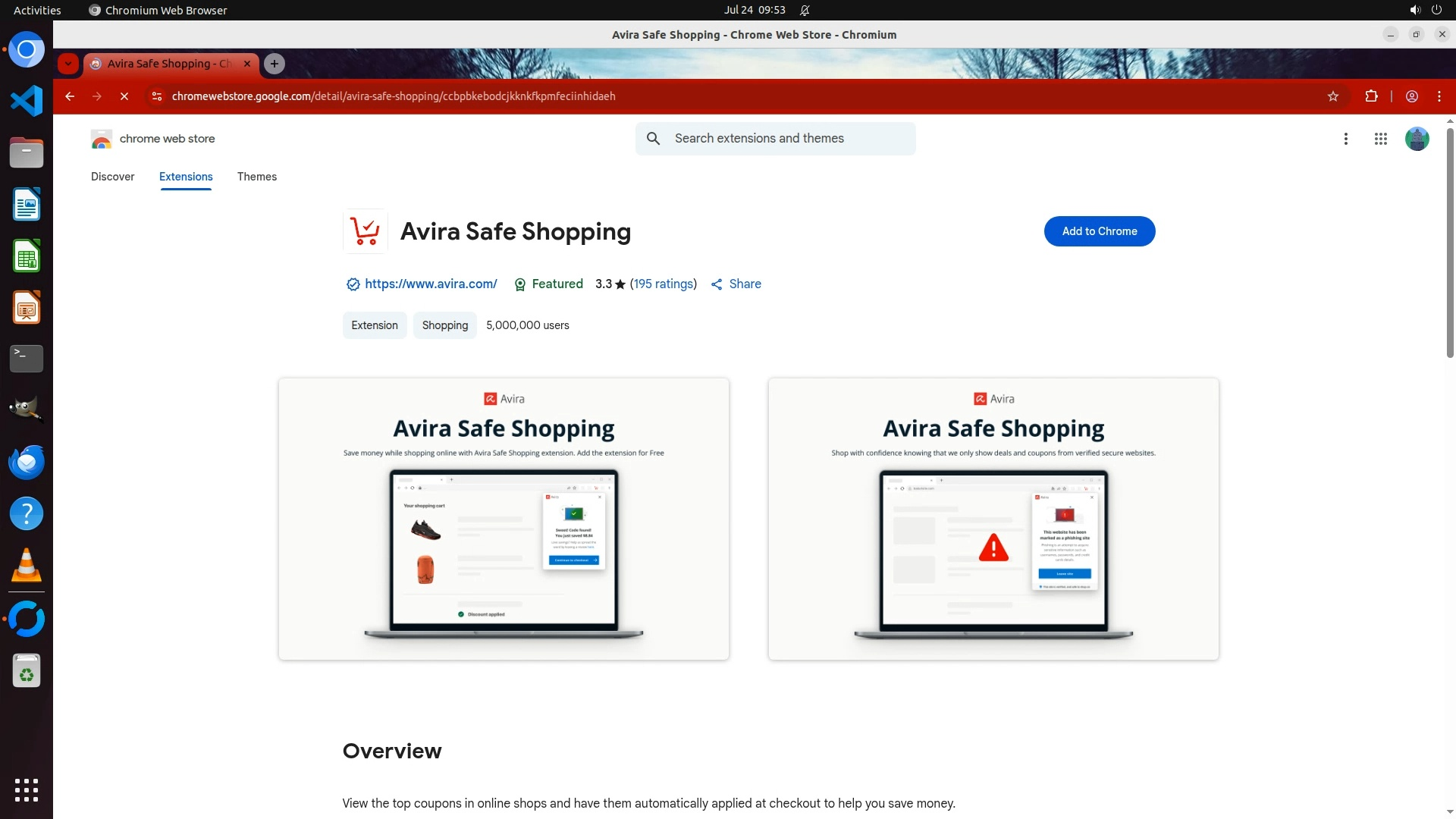Stop the page loading with the X button
Screen dimensions: 1456x819
click(124, 96)
